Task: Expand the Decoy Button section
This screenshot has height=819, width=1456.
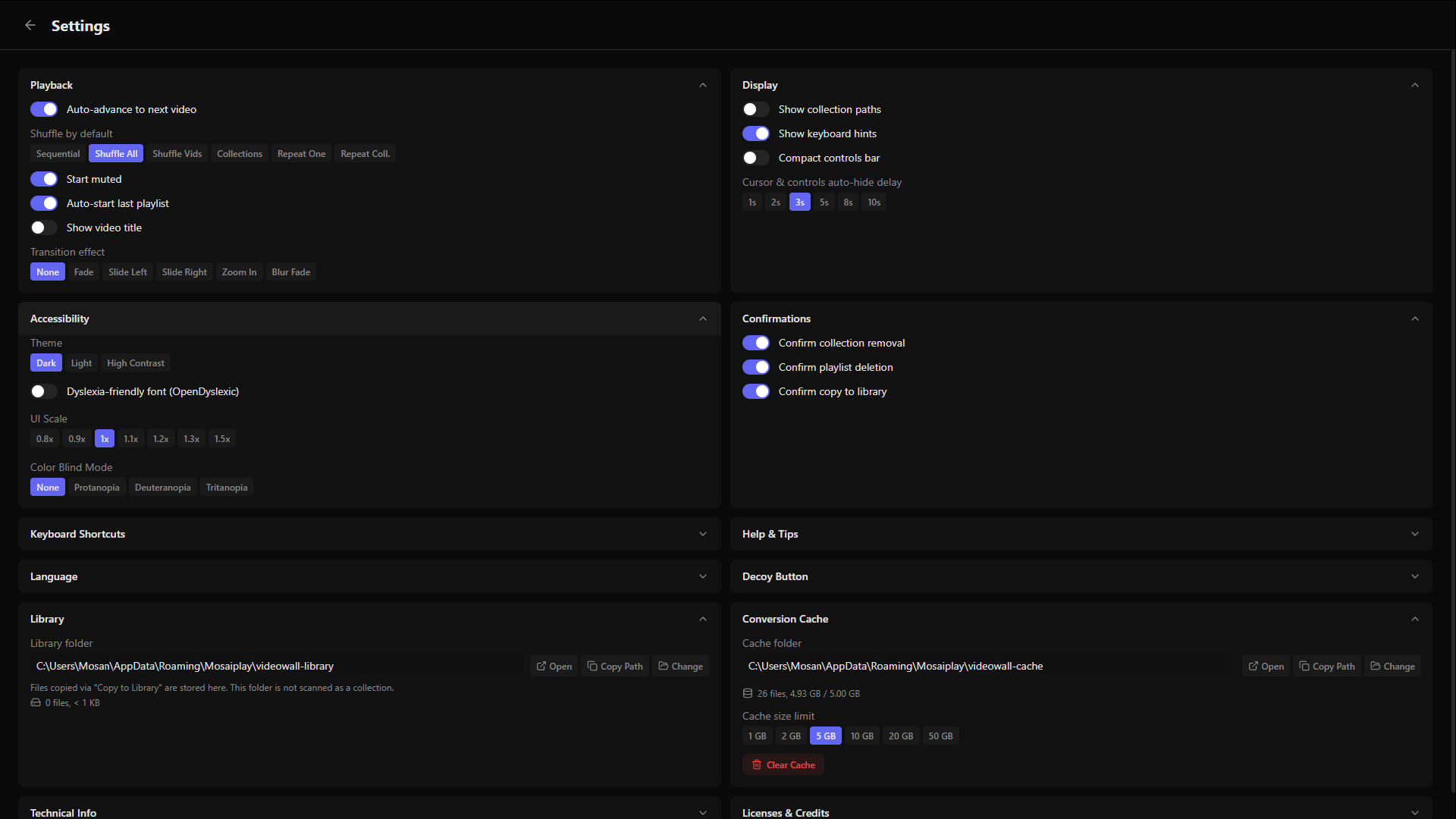Action: click(x=1414, y=576)
